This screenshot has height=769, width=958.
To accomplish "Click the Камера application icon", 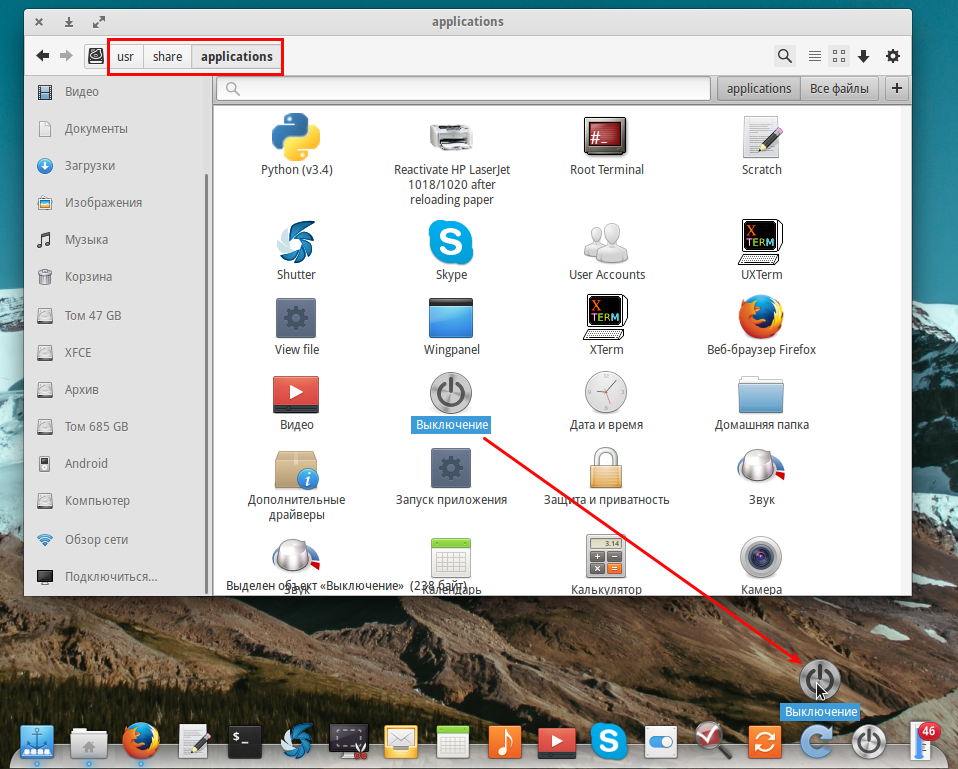I will coord(761,557).
